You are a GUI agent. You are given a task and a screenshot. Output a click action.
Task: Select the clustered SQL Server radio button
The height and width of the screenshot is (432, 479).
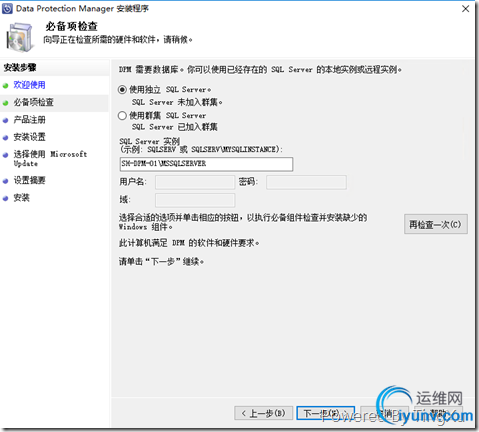click(x=122, y=116)
